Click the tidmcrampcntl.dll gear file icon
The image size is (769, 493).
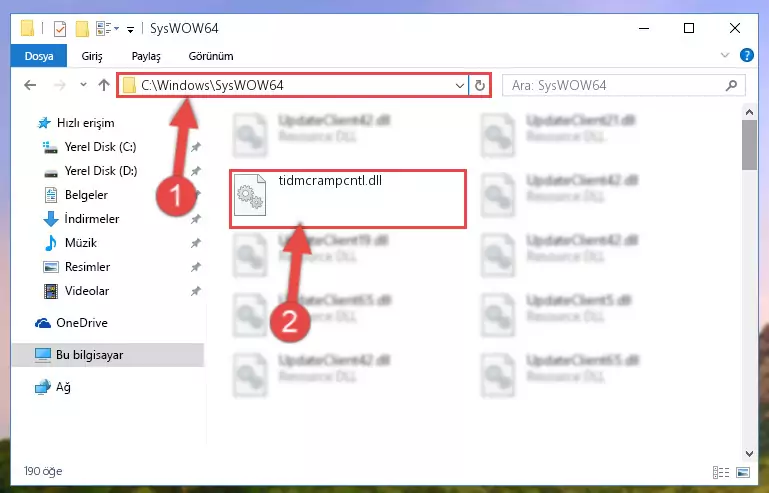click(x=250, y=195)
